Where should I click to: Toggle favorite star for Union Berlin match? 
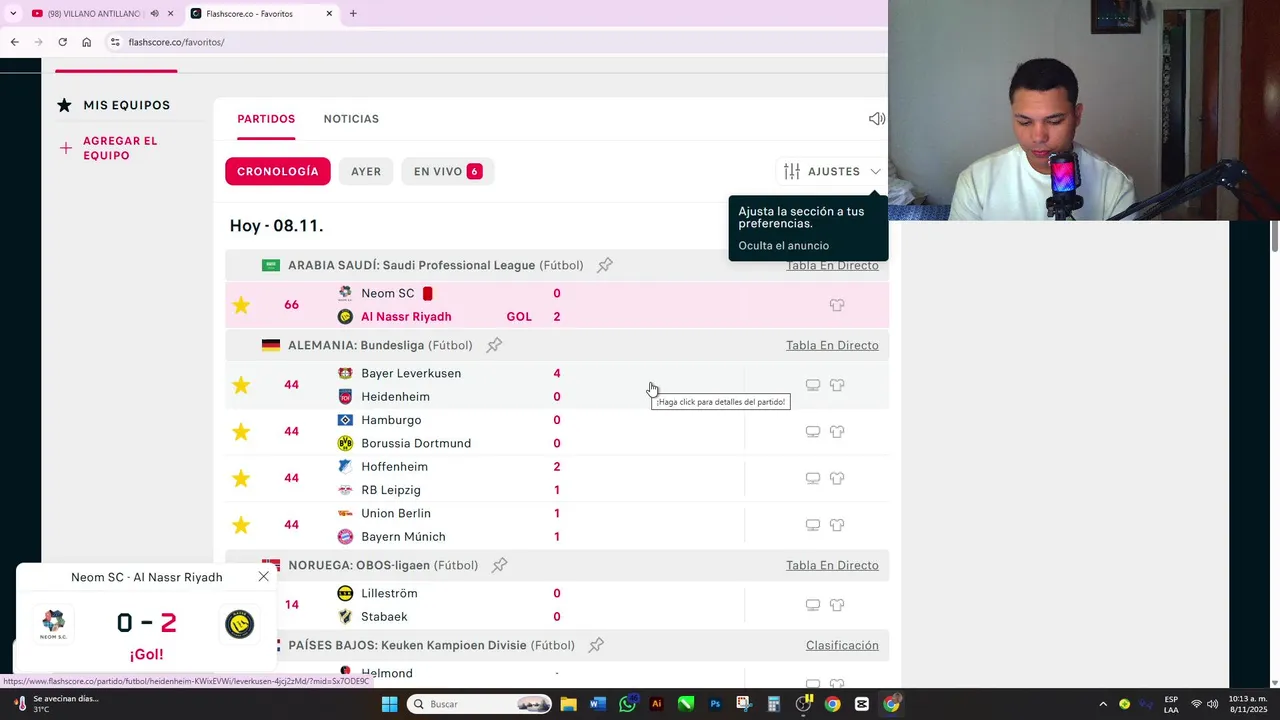click(x=241, y=525)
